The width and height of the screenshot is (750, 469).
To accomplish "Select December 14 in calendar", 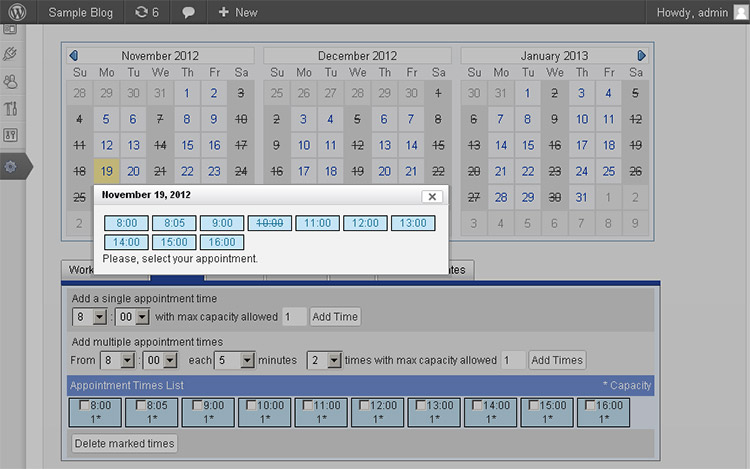I will coord(411,145).
